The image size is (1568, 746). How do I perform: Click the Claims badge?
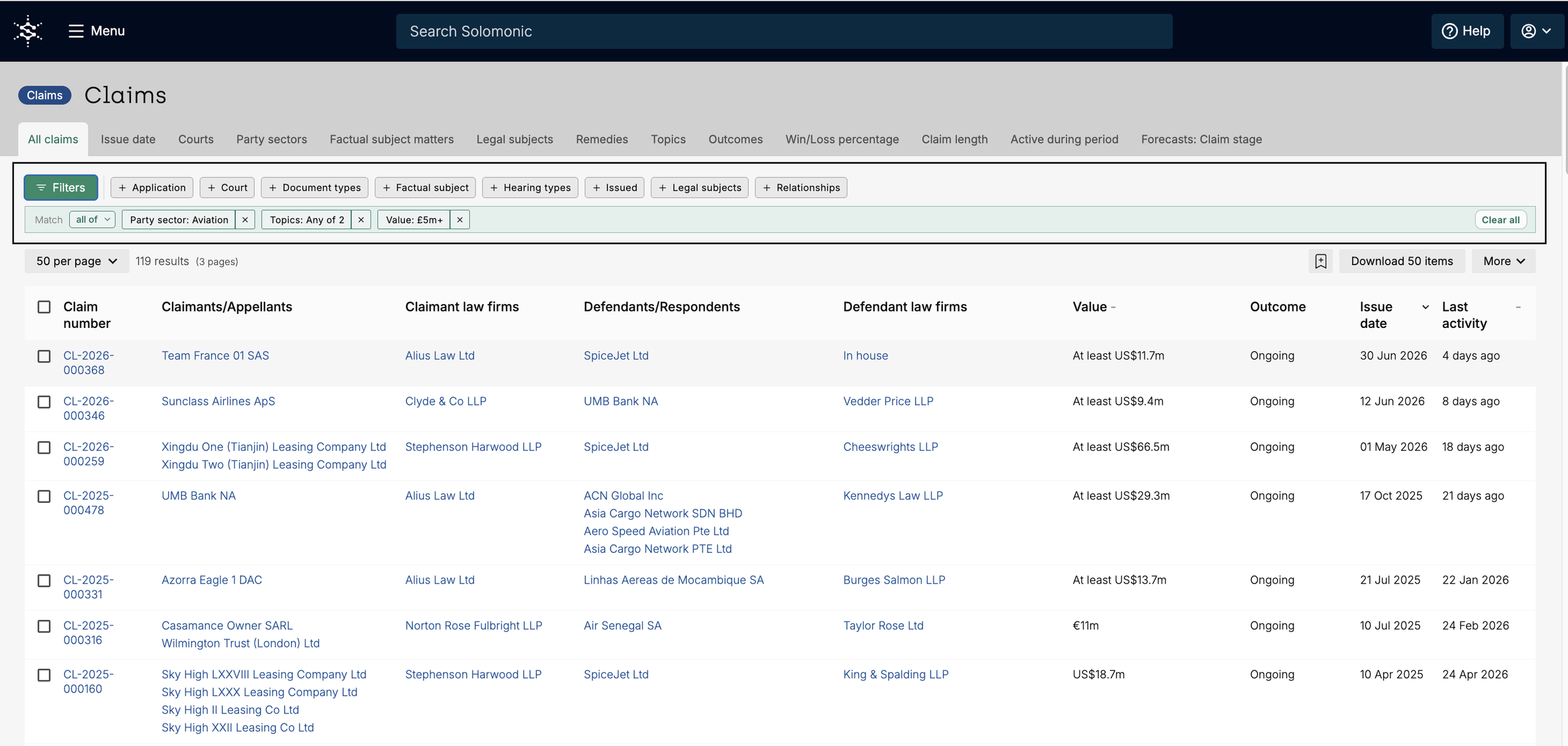tap(45, 95)
